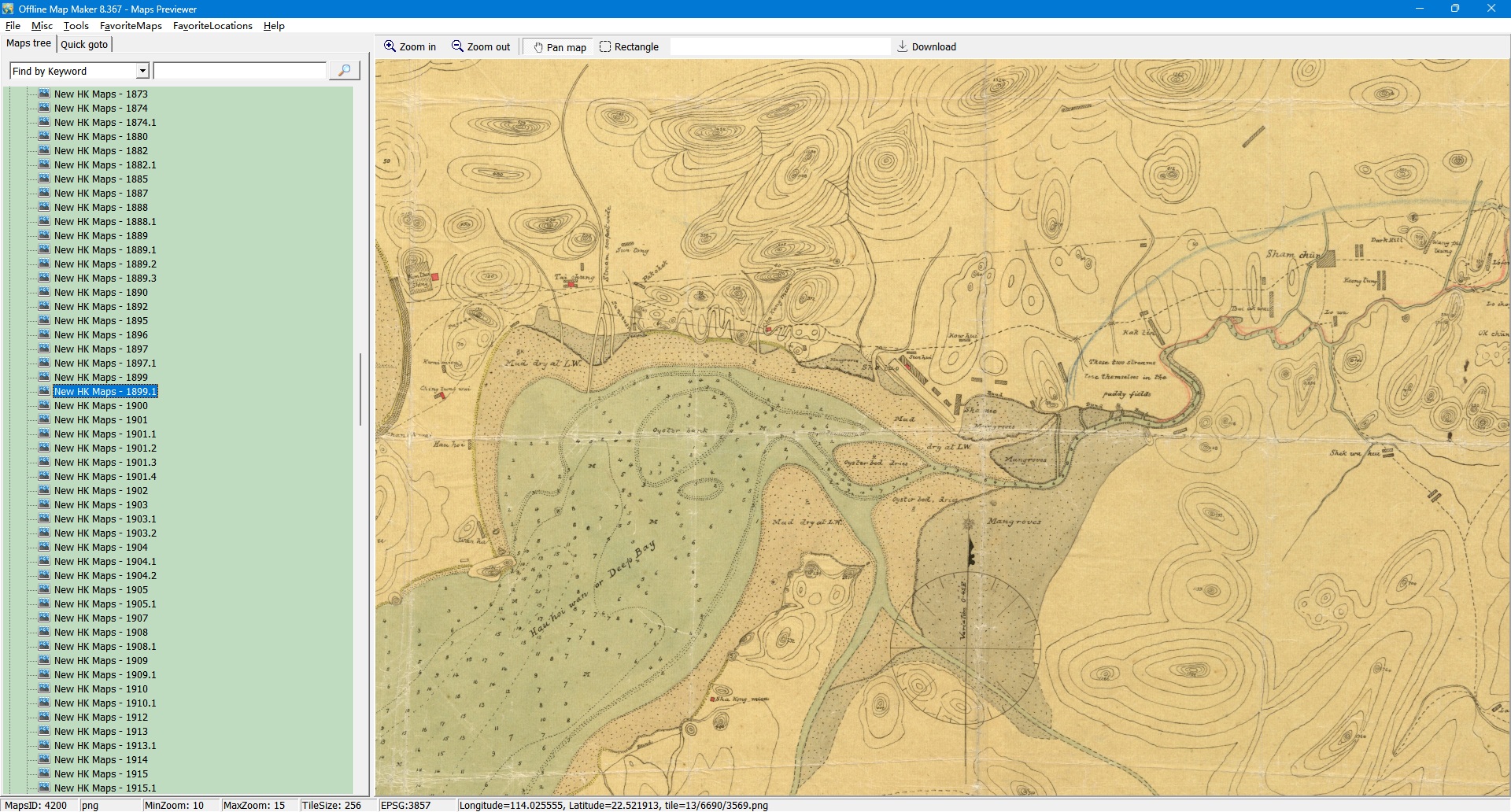The image size is (1511, 812).
Task: Open the FavoriteMaps menu
Action: coord(131,26)
